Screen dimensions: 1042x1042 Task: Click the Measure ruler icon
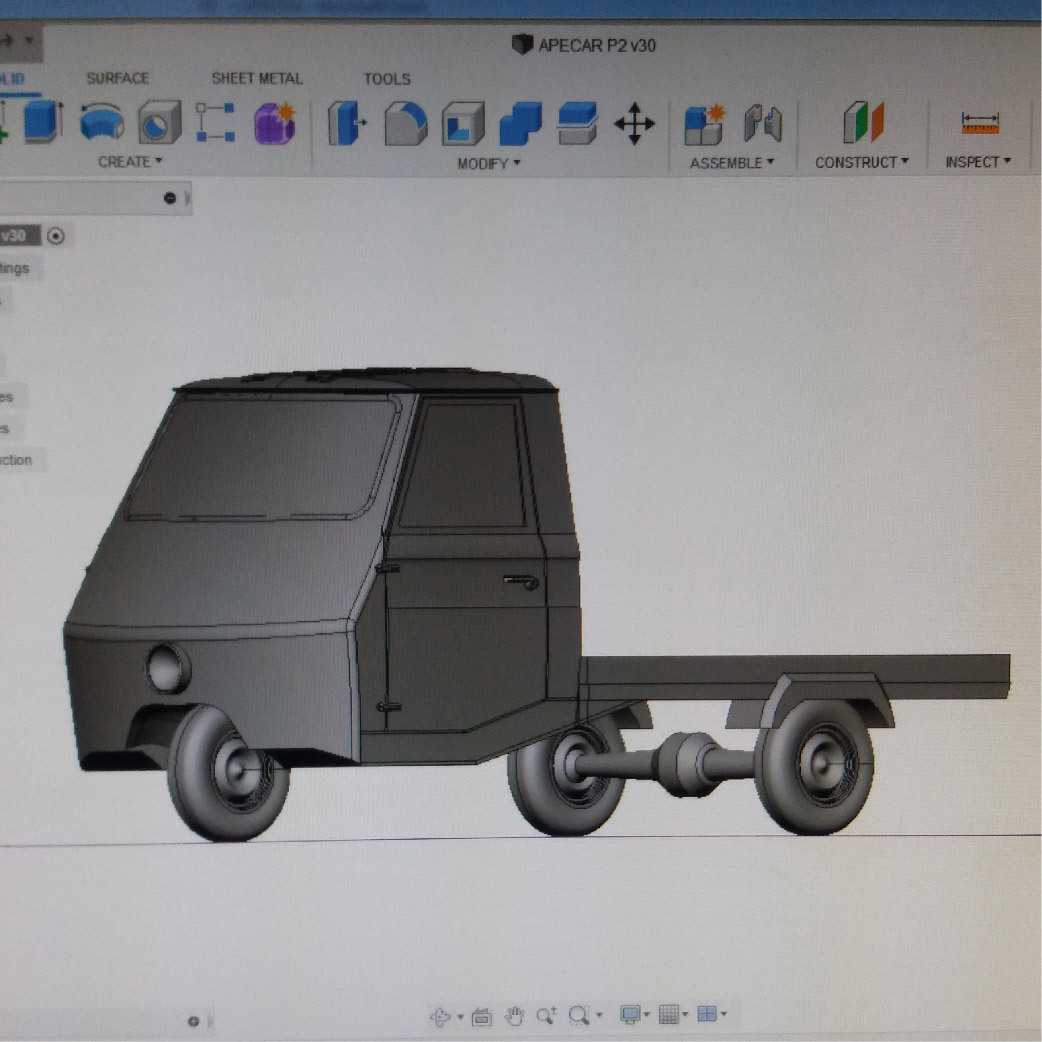coord(980,123)
